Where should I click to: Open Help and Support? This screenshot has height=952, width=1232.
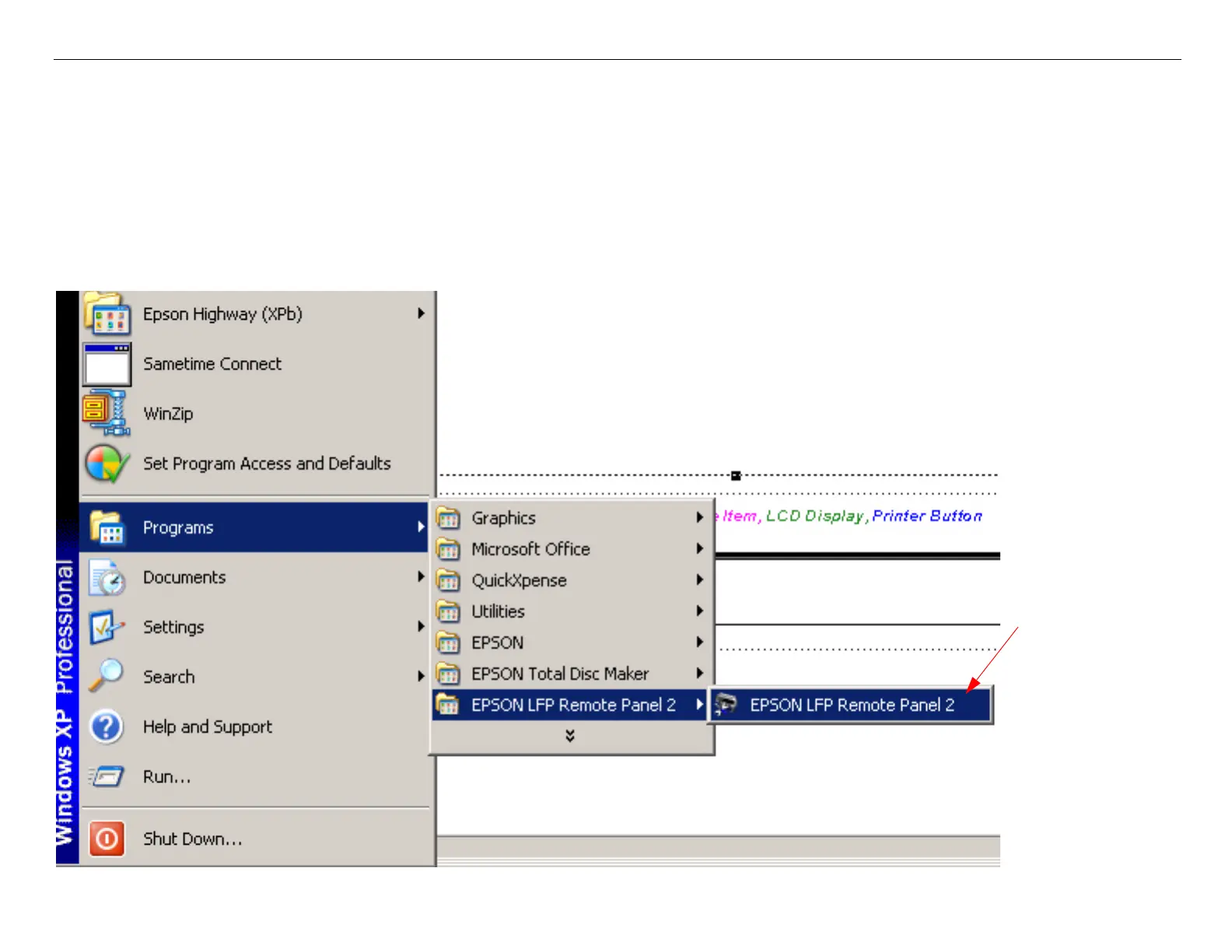coord(254,726)
